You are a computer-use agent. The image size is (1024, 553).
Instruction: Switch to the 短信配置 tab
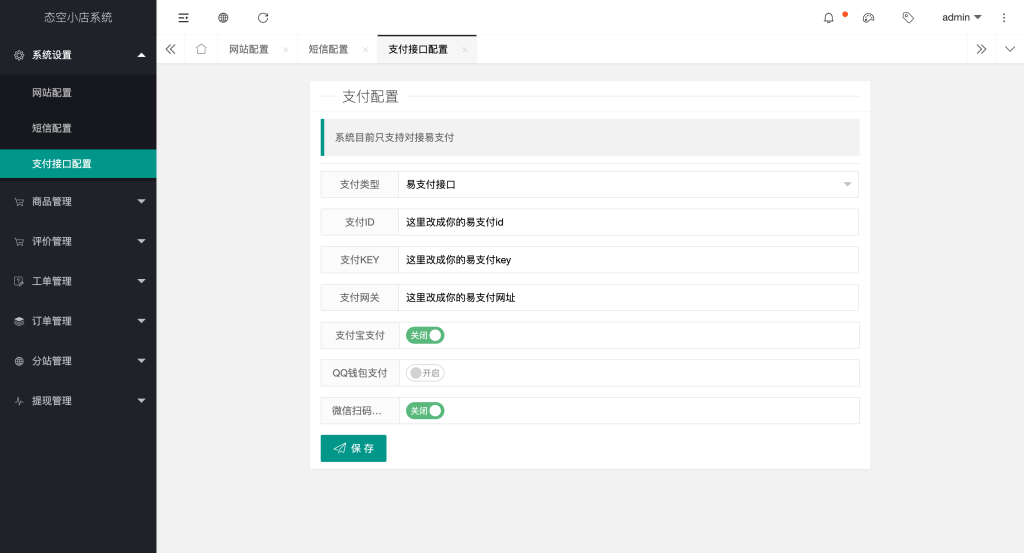pos(328,50)
